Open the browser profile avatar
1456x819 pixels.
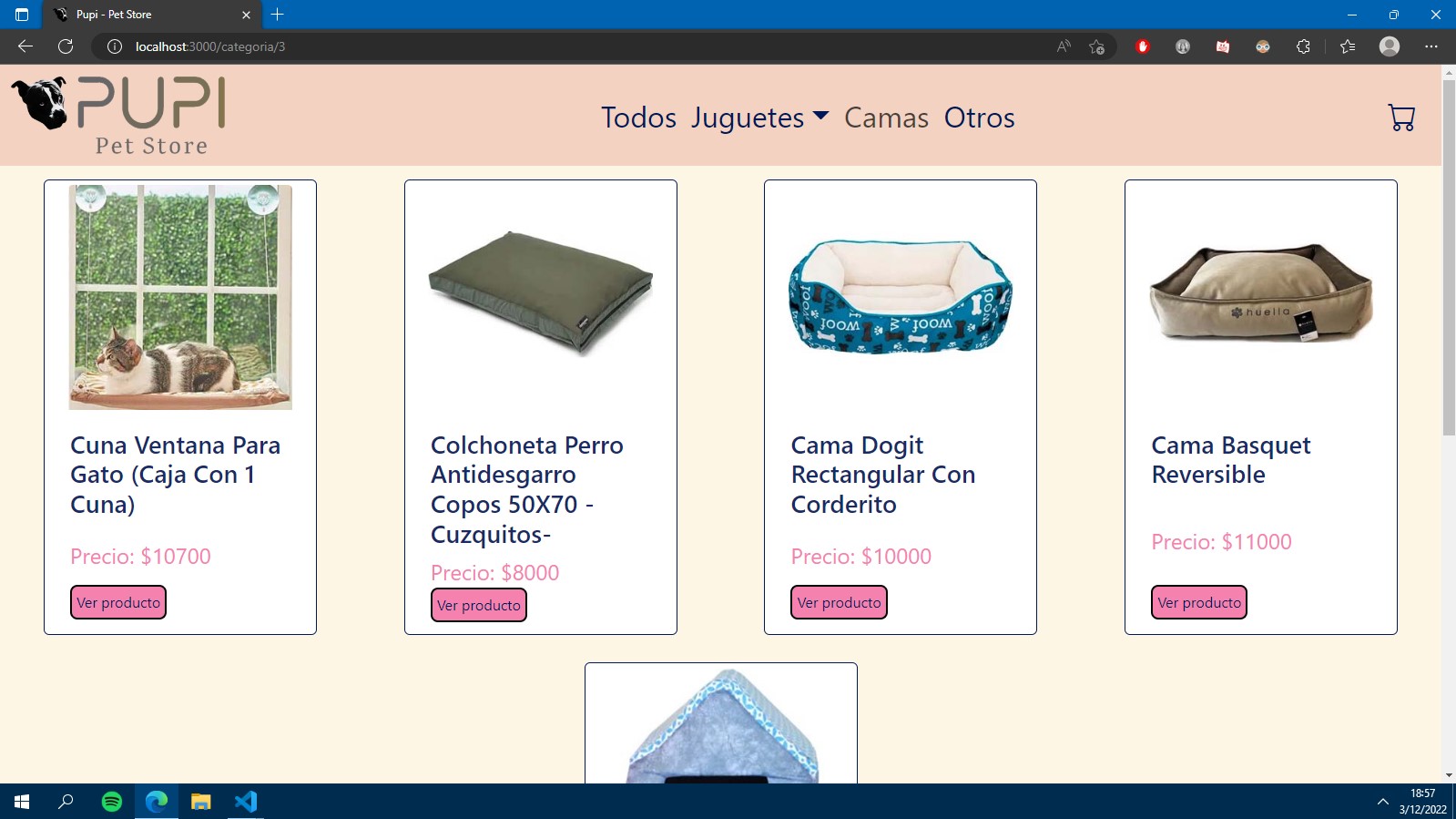pyautogui.click(x=1390, y=46)
